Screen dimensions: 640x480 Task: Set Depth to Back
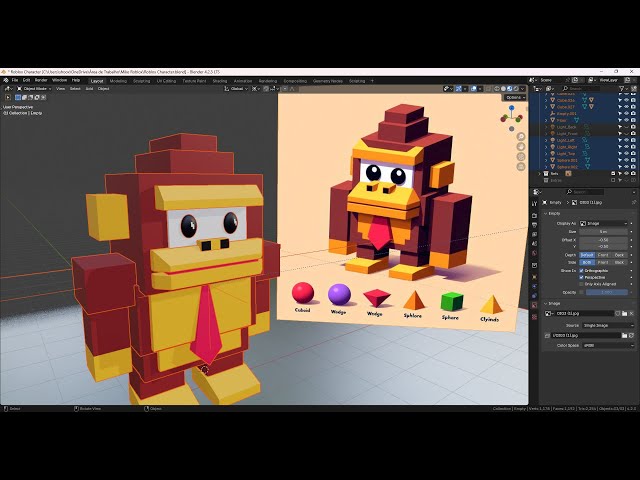click(x=619, y=255)
